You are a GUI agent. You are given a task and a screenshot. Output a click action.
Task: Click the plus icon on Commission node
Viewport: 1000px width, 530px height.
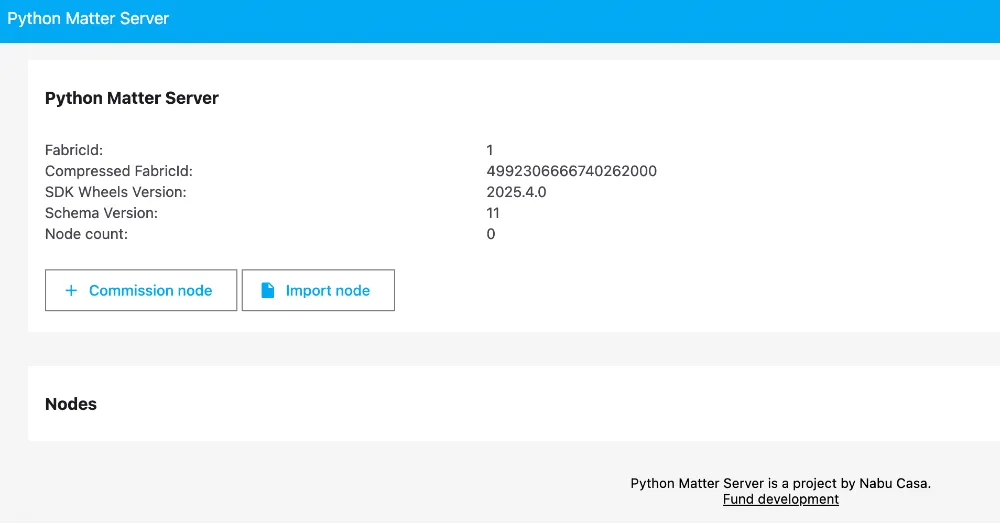coord(71,290)
